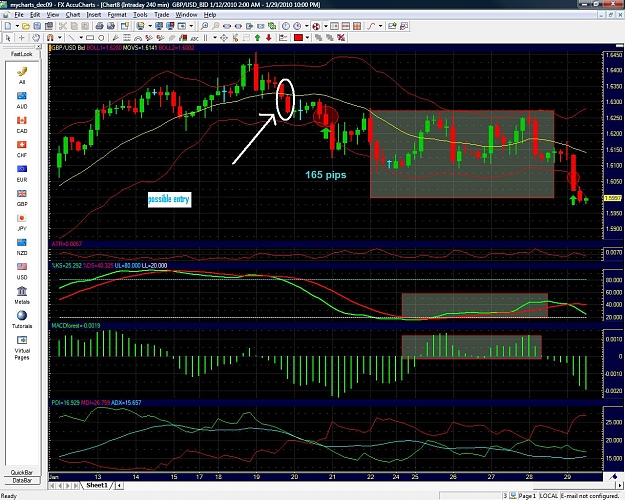Open CHF currency in FastLook panel
The image size is (625, 500).
point(22,149)
